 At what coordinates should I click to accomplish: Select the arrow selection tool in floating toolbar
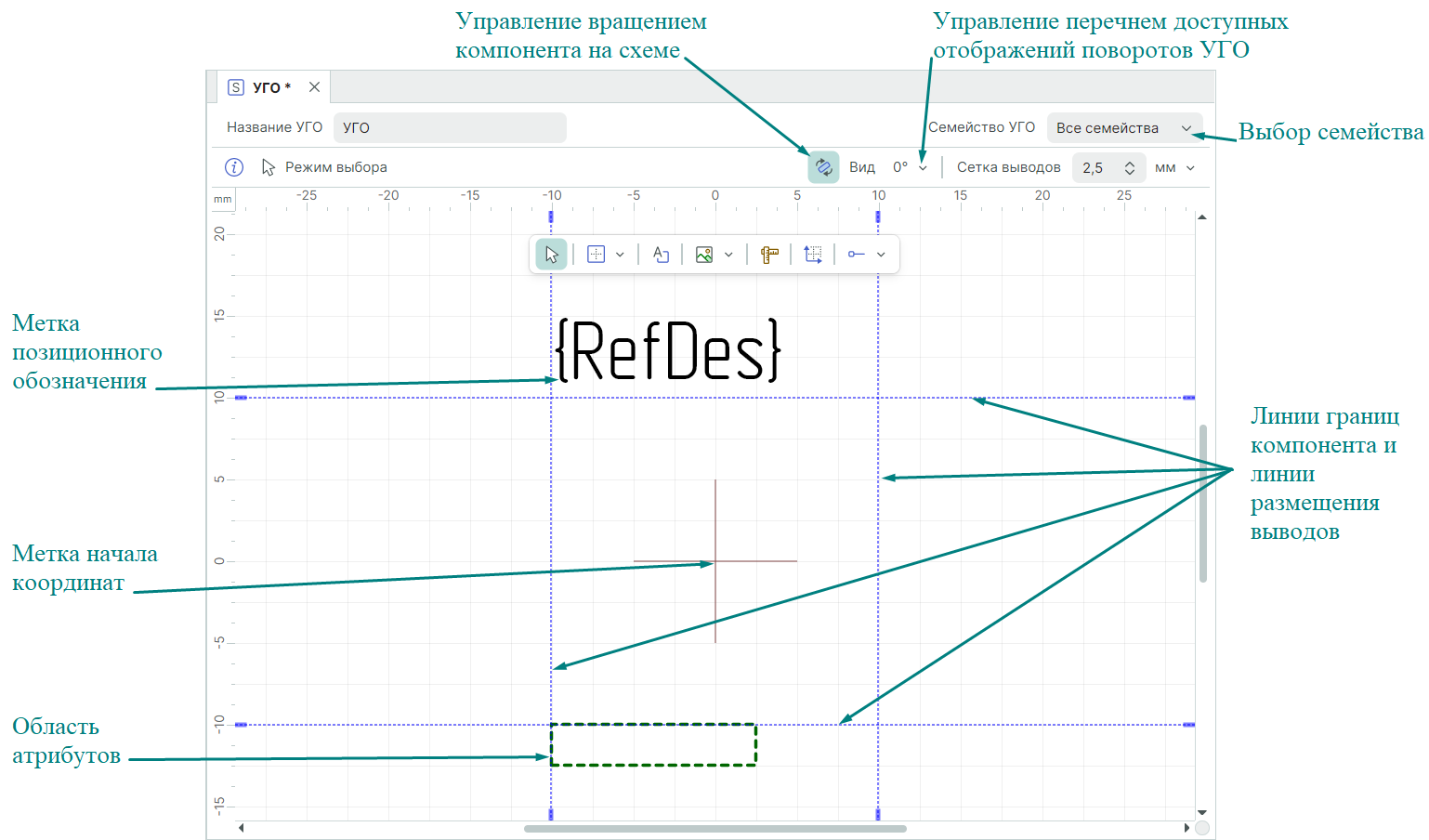[x=551, y=255]
